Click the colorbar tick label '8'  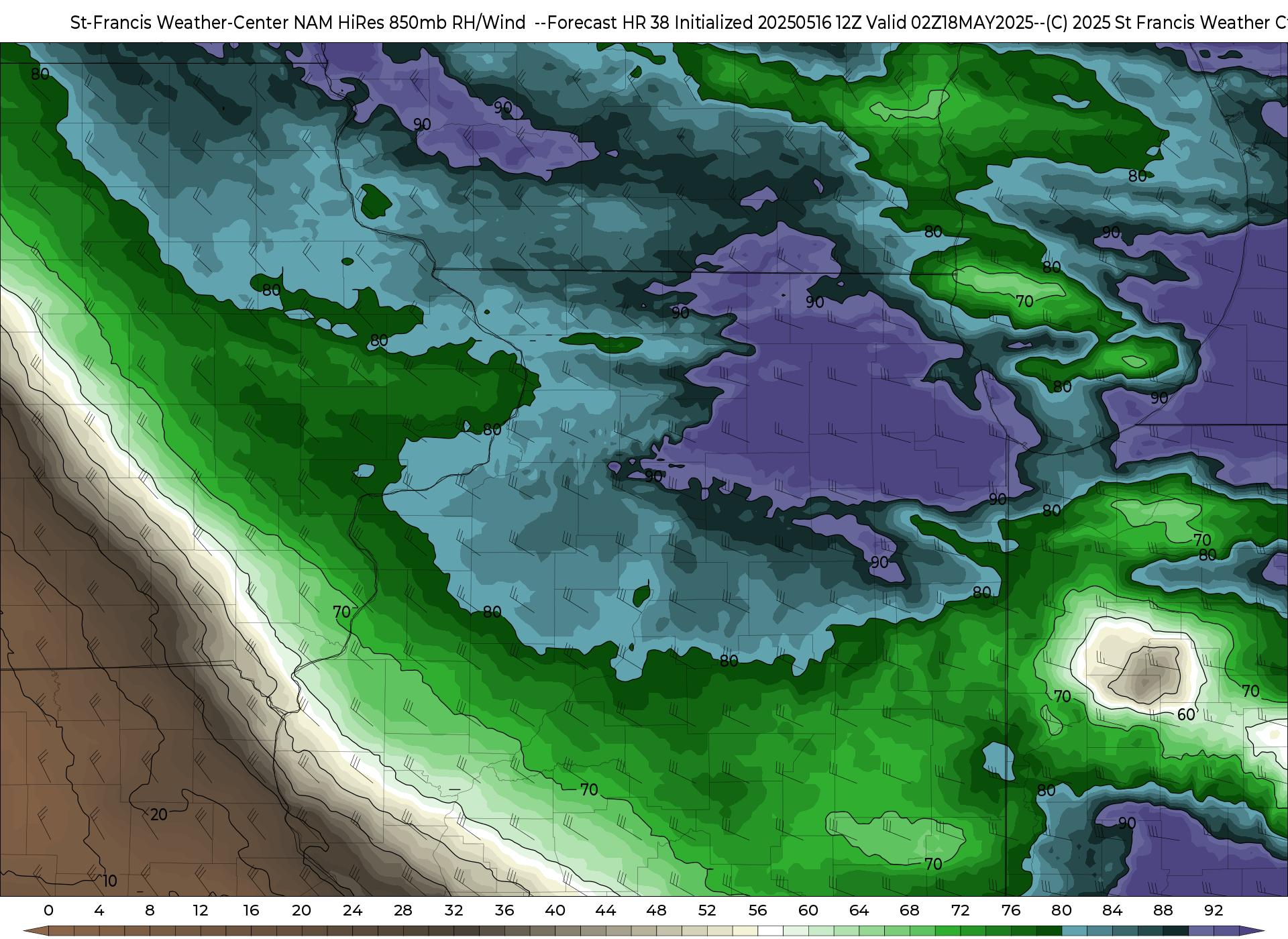pyautogui.click(x=150, y=911)
